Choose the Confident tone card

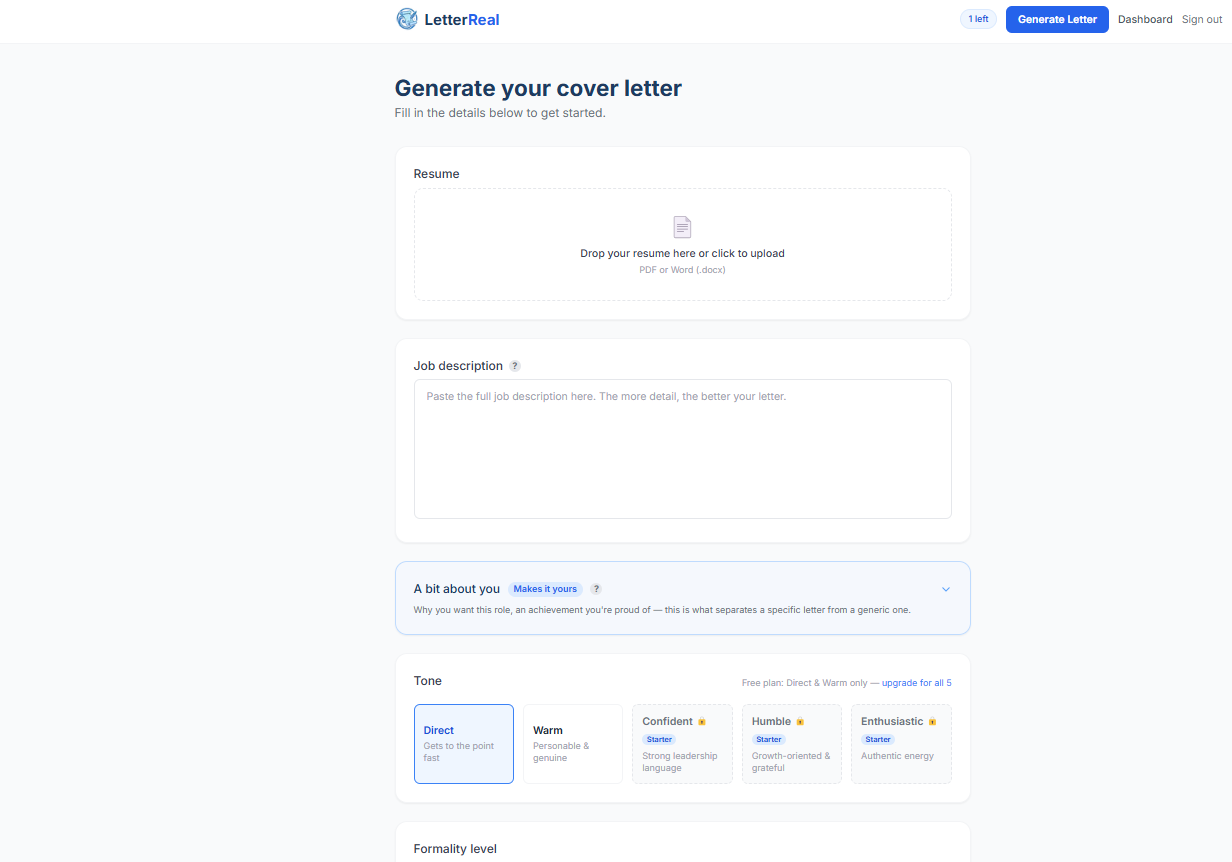[682, 744]
